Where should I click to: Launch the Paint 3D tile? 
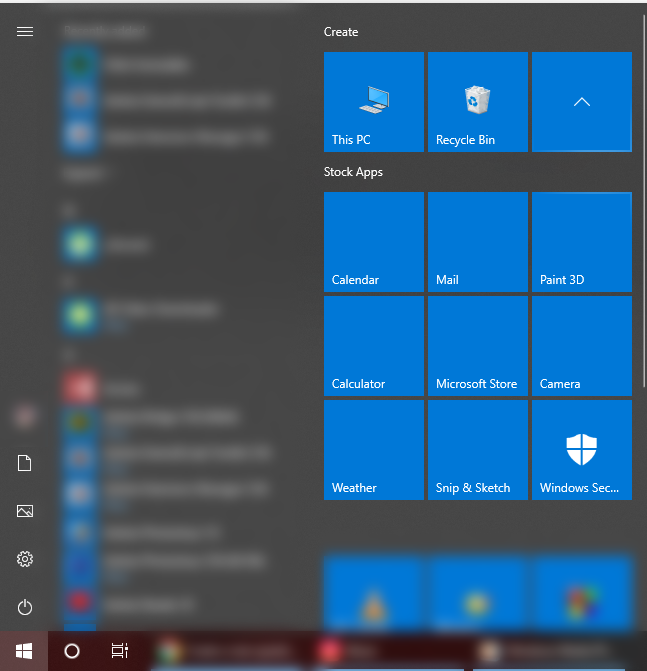582,242
